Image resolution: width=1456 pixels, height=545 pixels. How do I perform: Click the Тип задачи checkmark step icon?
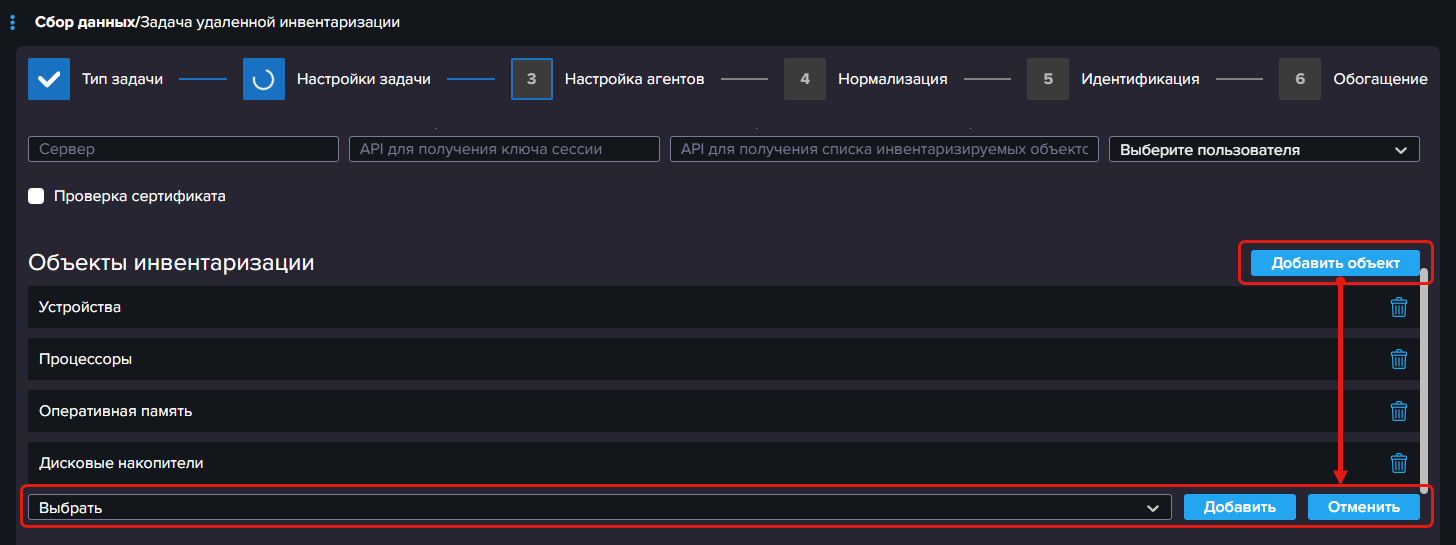[x=49, y=79]
